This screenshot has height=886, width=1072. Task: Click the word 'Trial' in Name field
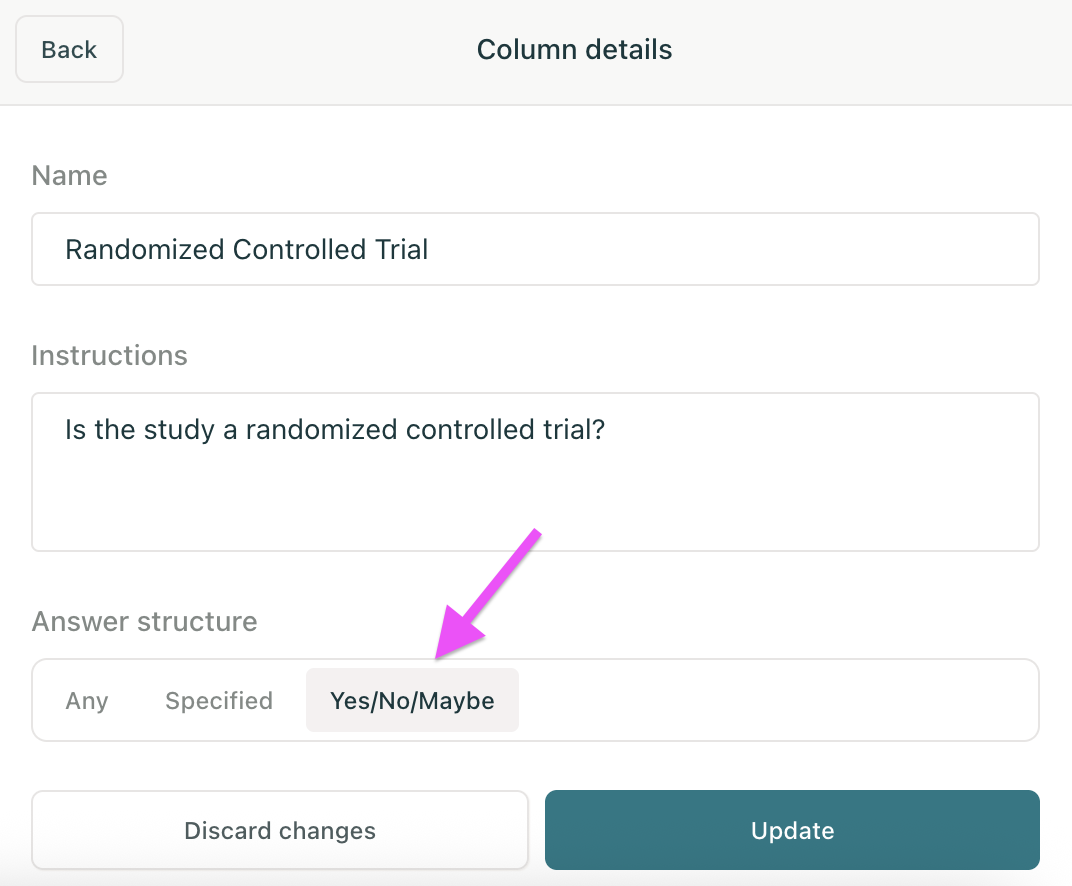(399, 249)
